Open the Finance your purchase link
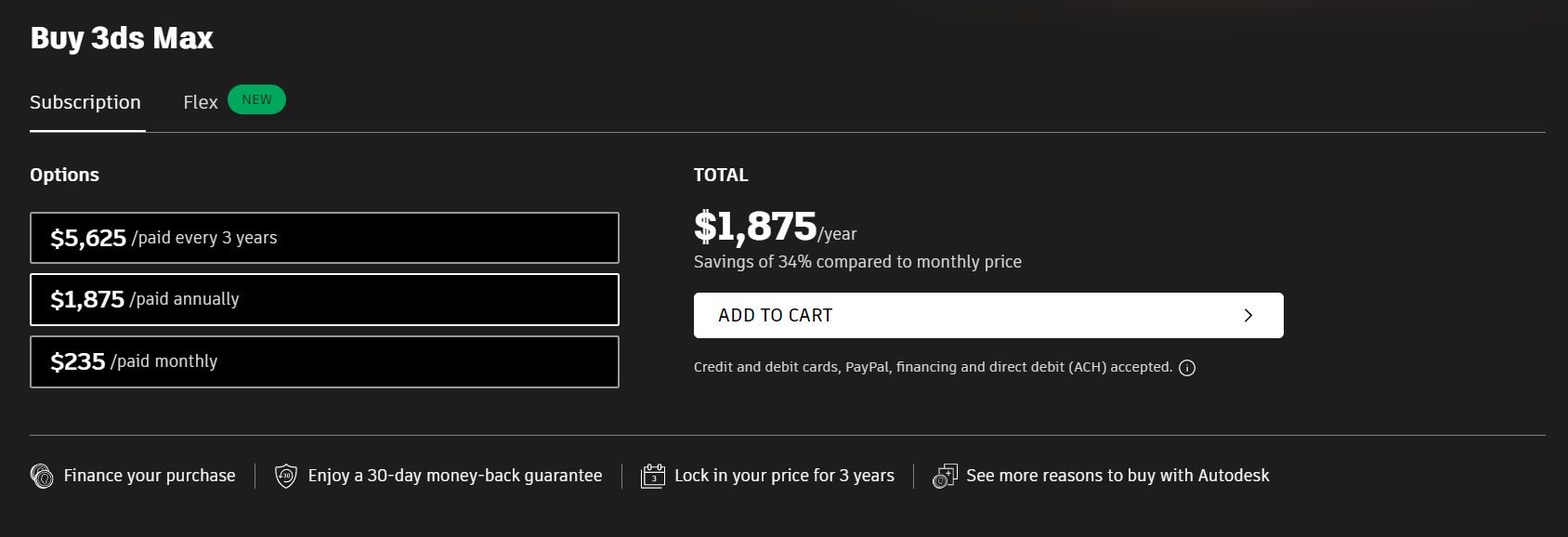The image size is (1568, 537). [150, 476]
